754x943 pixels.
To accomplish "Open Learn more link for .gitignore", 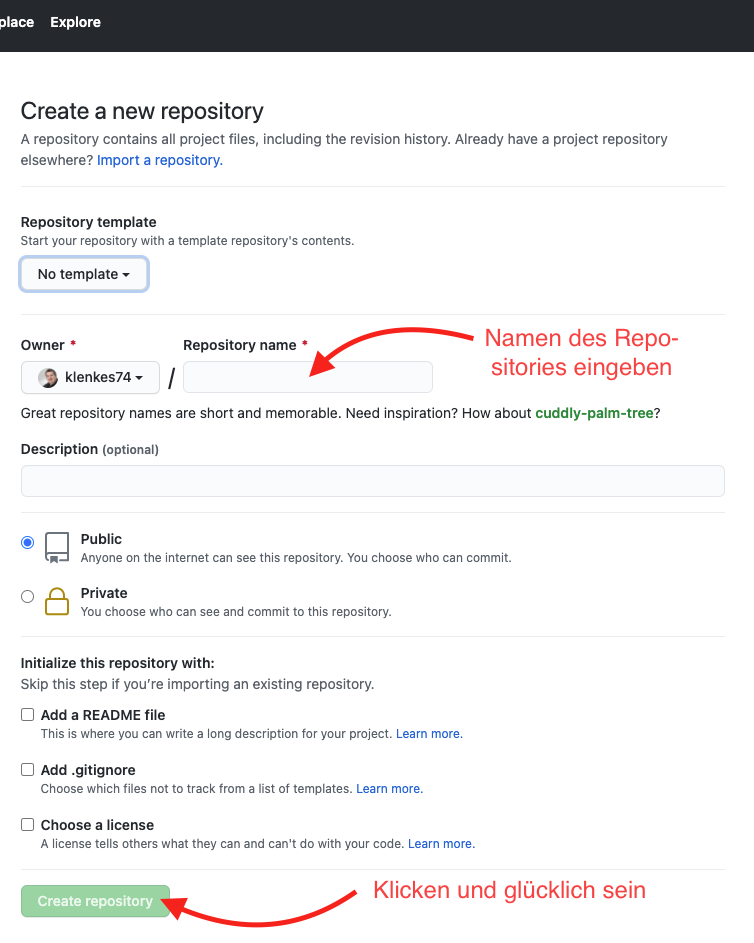I will [390, 788].
